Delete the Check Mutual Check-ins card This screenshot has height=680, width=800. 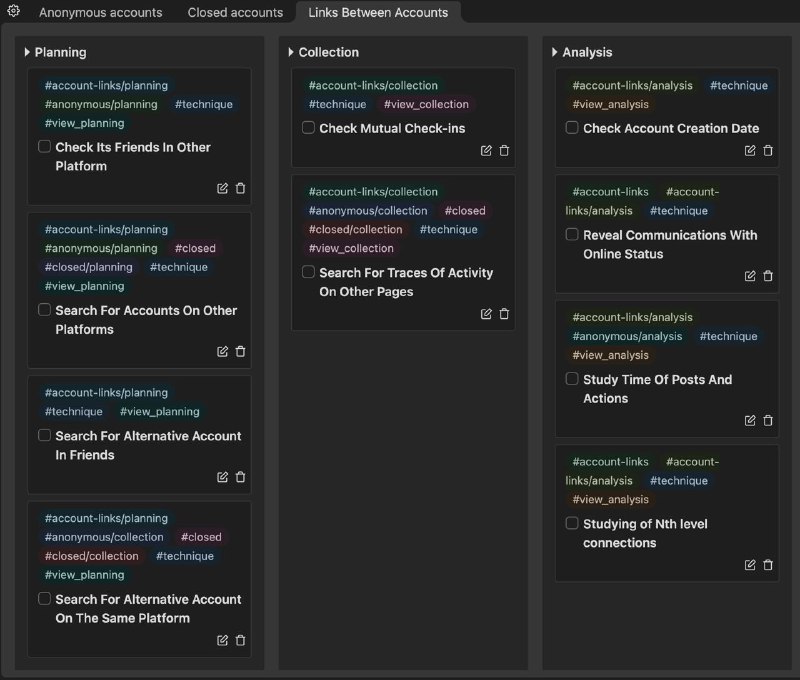point(504,150)
